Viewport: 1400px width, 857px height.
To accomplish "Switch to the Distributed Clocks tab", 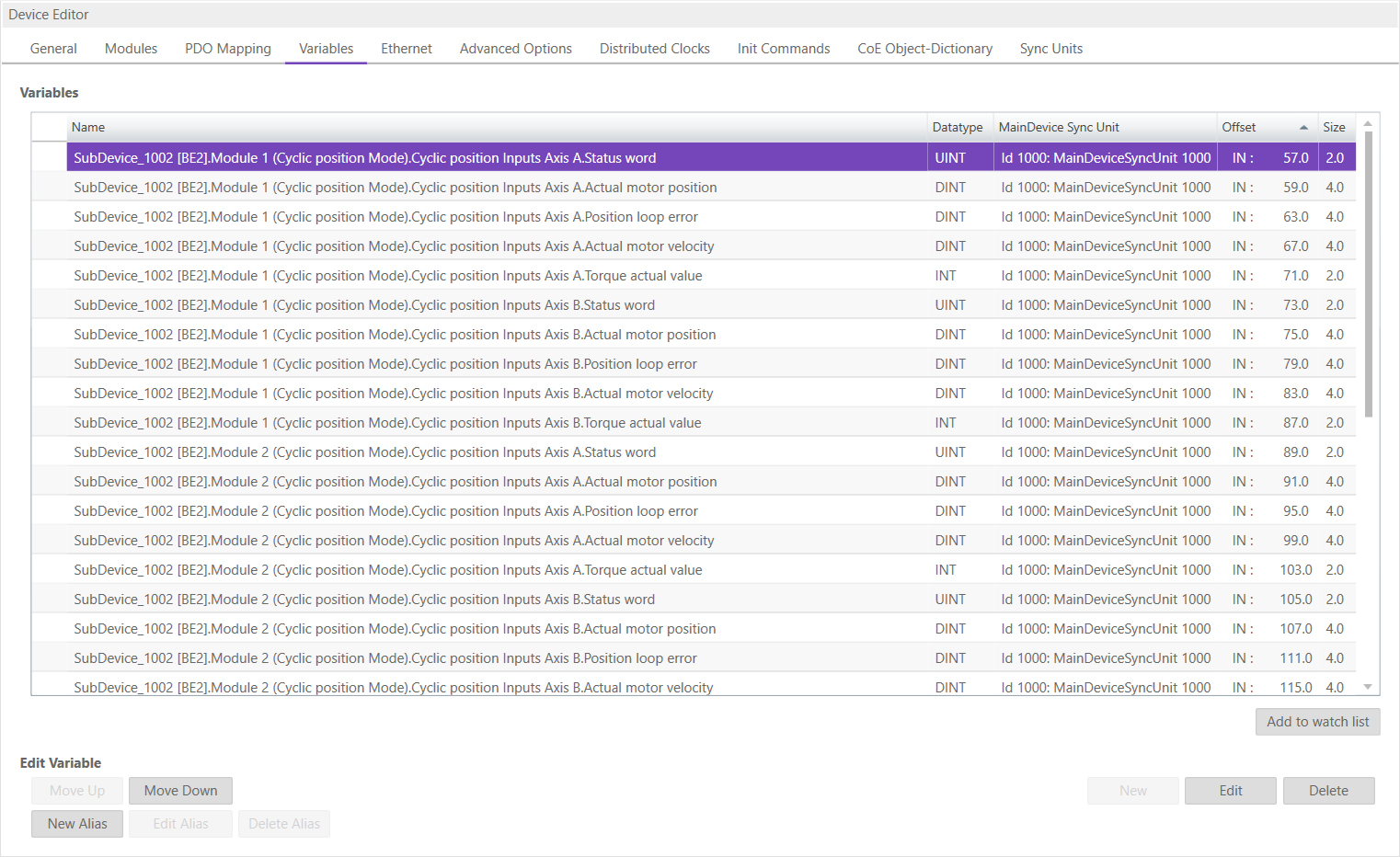I will coord(654,48).
